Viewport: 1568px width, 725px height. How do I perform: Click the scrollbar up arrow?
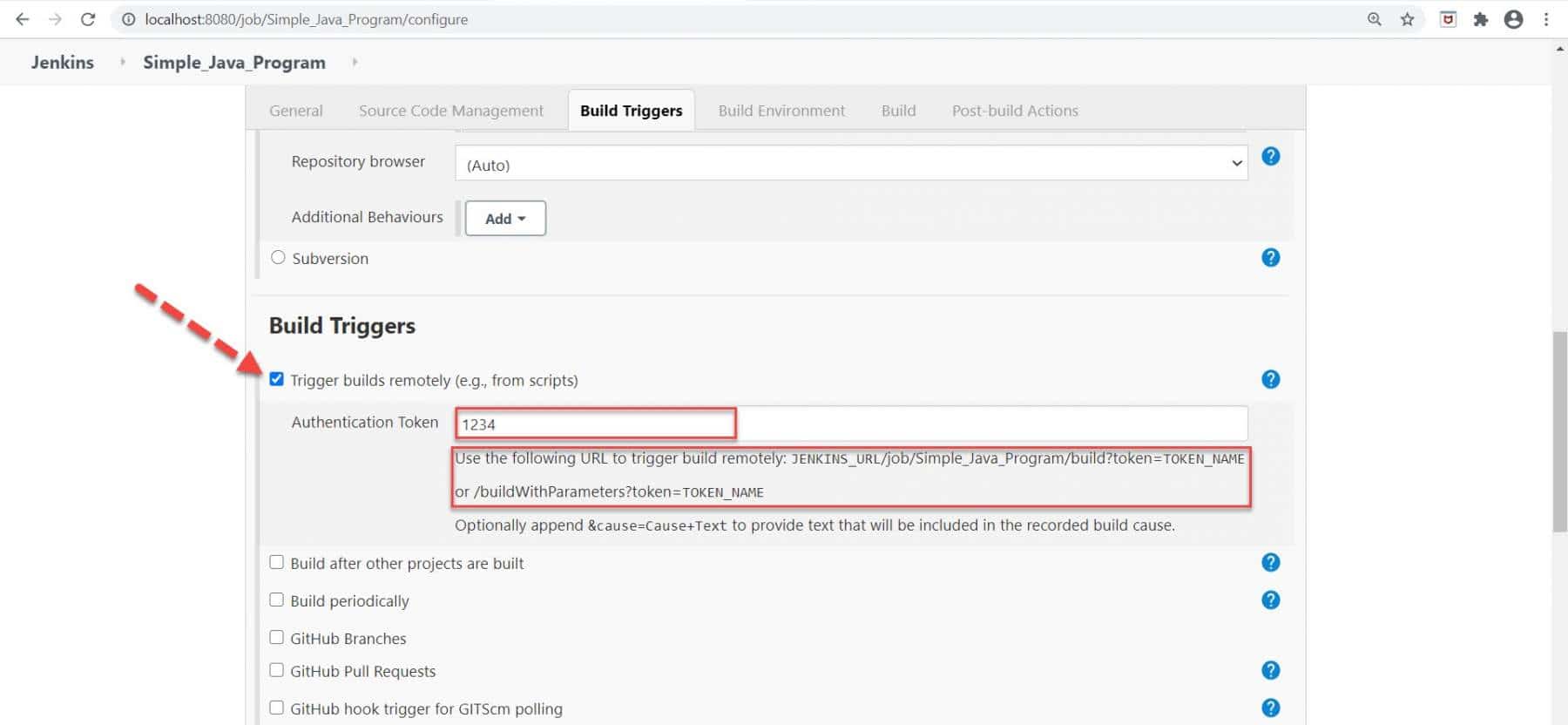[x=1560, y=49]
